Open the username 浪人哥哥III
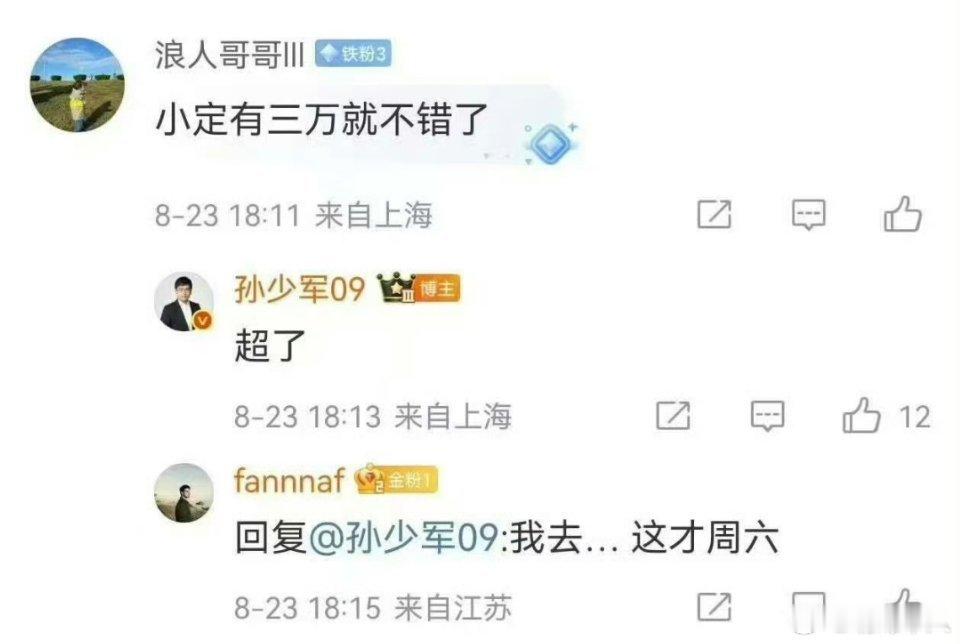The image size is (960, 644). [x=230, y=54]
